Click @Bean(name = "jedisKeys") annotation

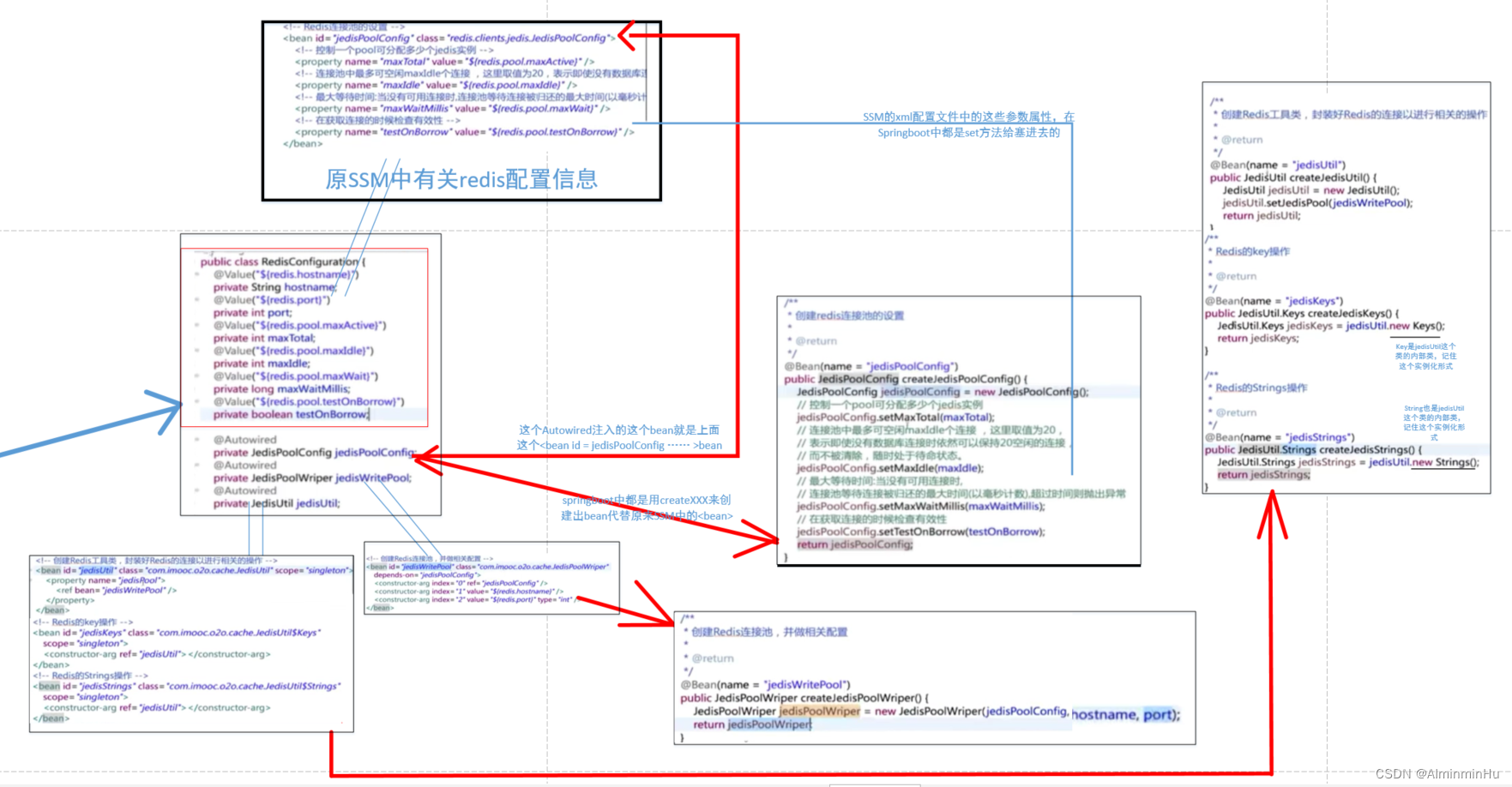[1274, 301]
